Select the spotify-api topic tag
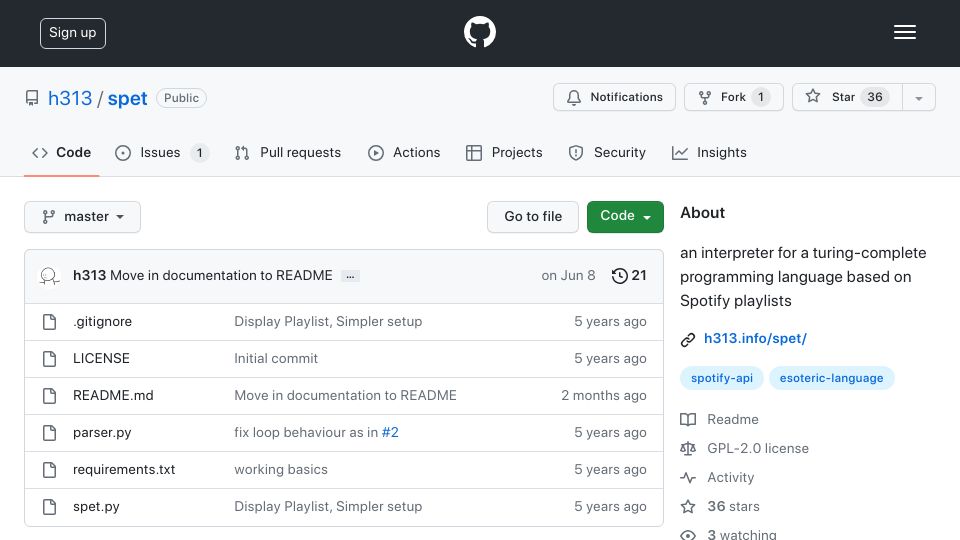This screenshot has height=540, width=960. pos(722,378)
